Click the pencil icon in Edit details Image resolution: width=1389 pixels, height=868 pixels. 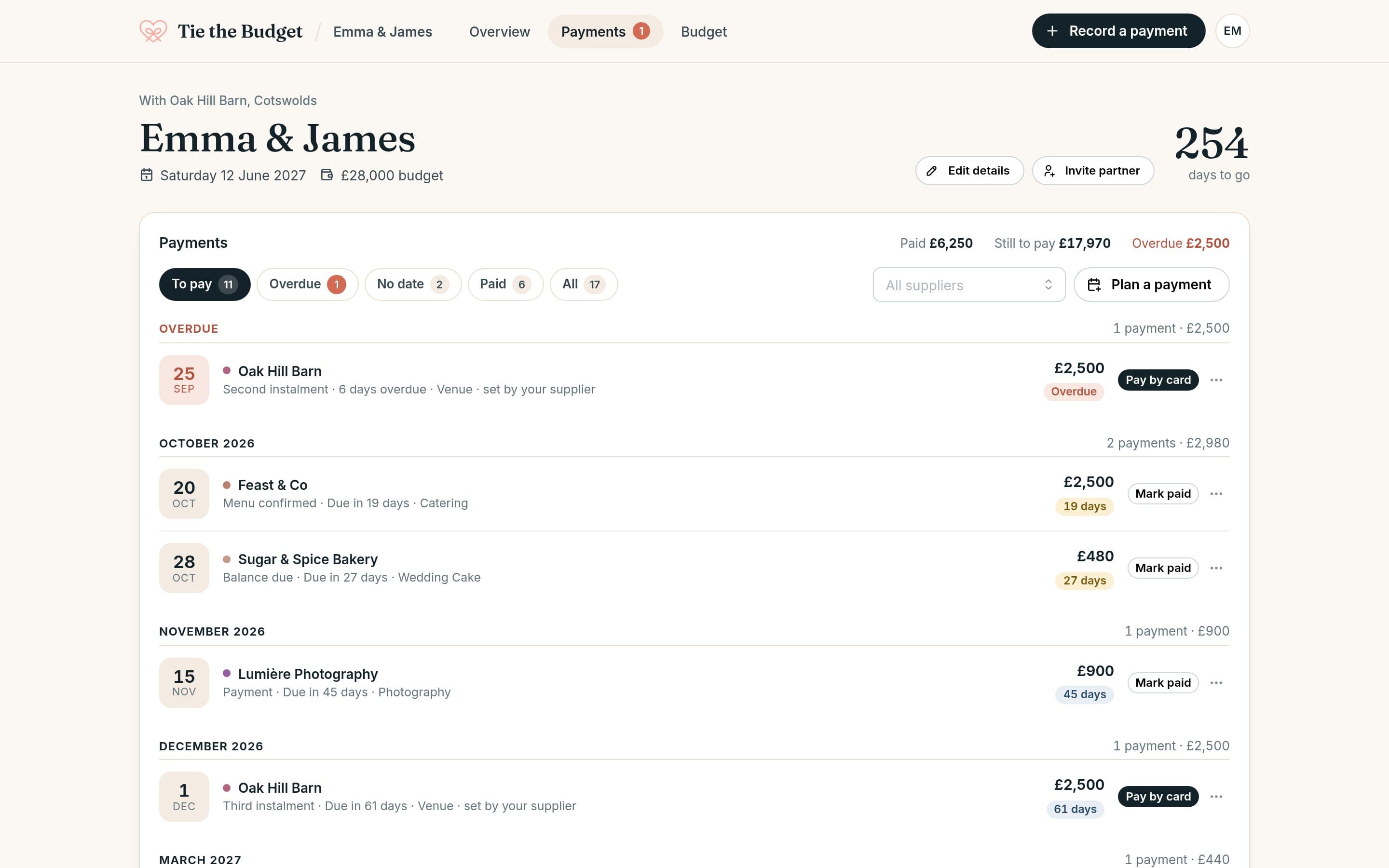(x=932, y=171)
